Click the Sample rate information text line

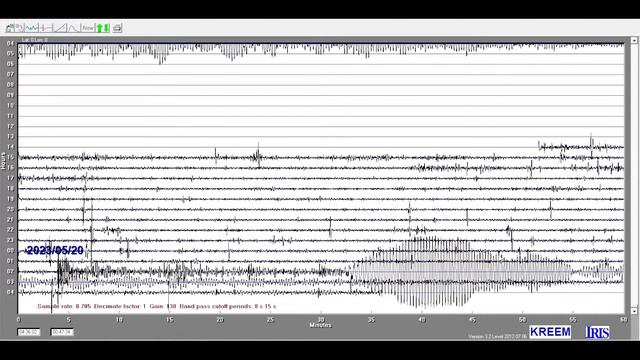(157, 306)
